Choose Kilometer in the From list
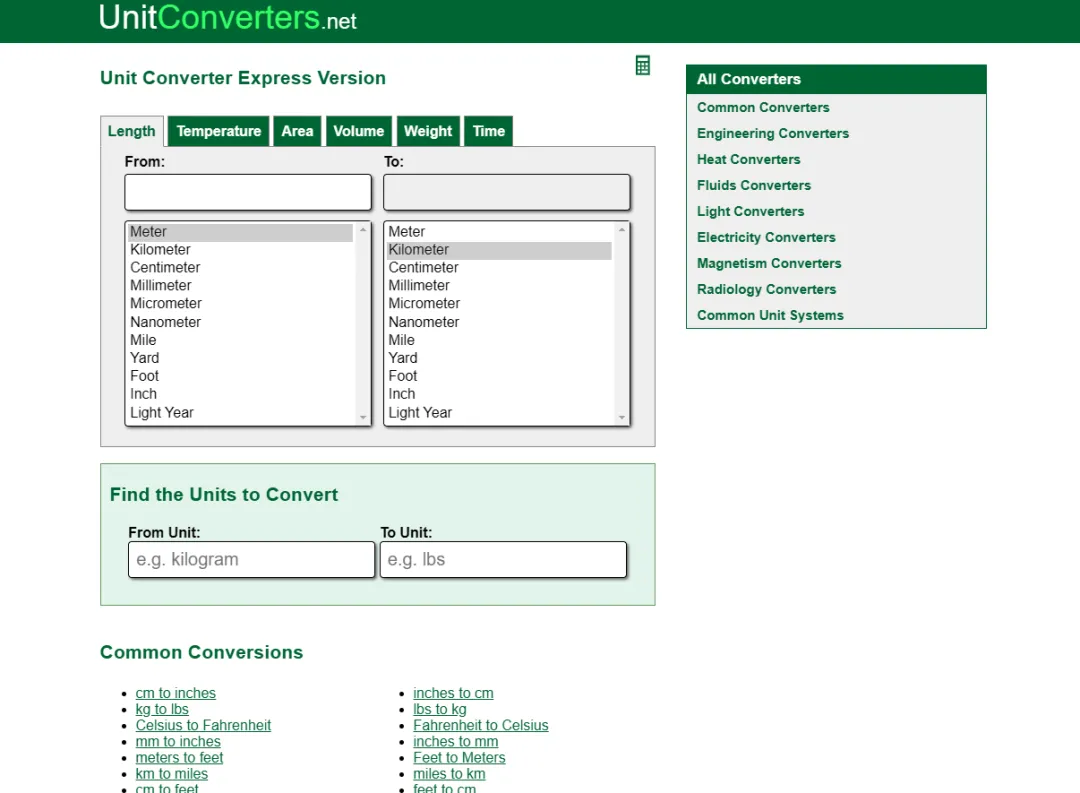Image resolution: width=1080 pixels, height=793 pixels. pyautogui.click(x=240, y=249)
